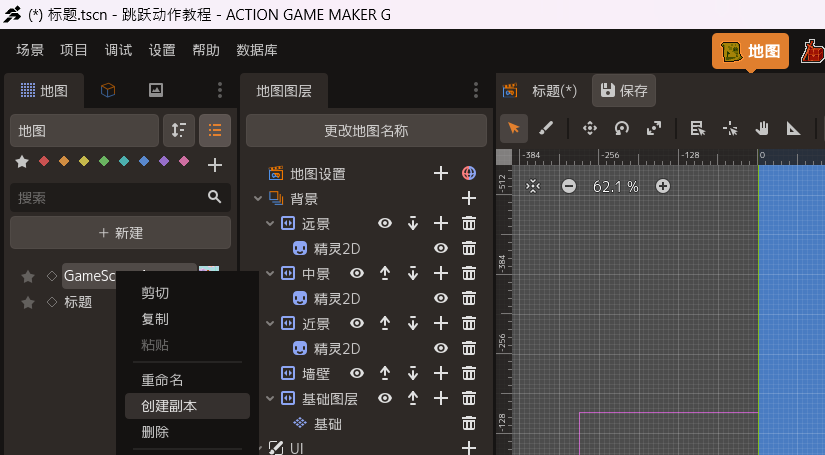Screen dimensions: 825x455
Task: Click the sort order button
Action: click(x=179, y=130)
